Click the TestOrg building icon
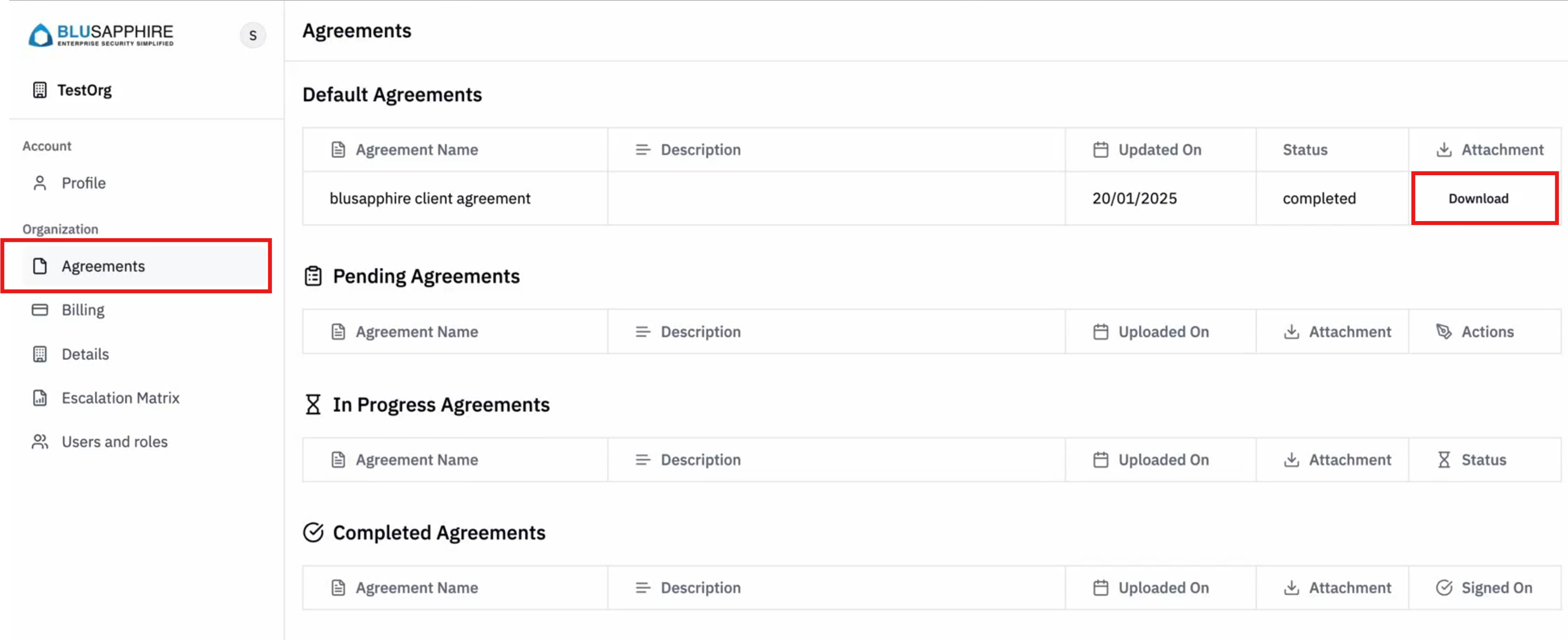The image size is (1568, 640). (x=39, y=90)
